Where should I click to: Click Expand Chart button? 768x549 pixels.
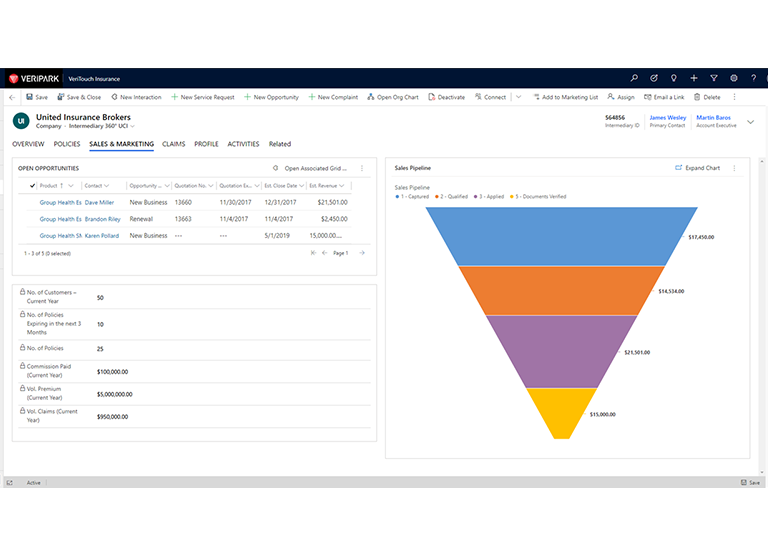coord(697,168)
